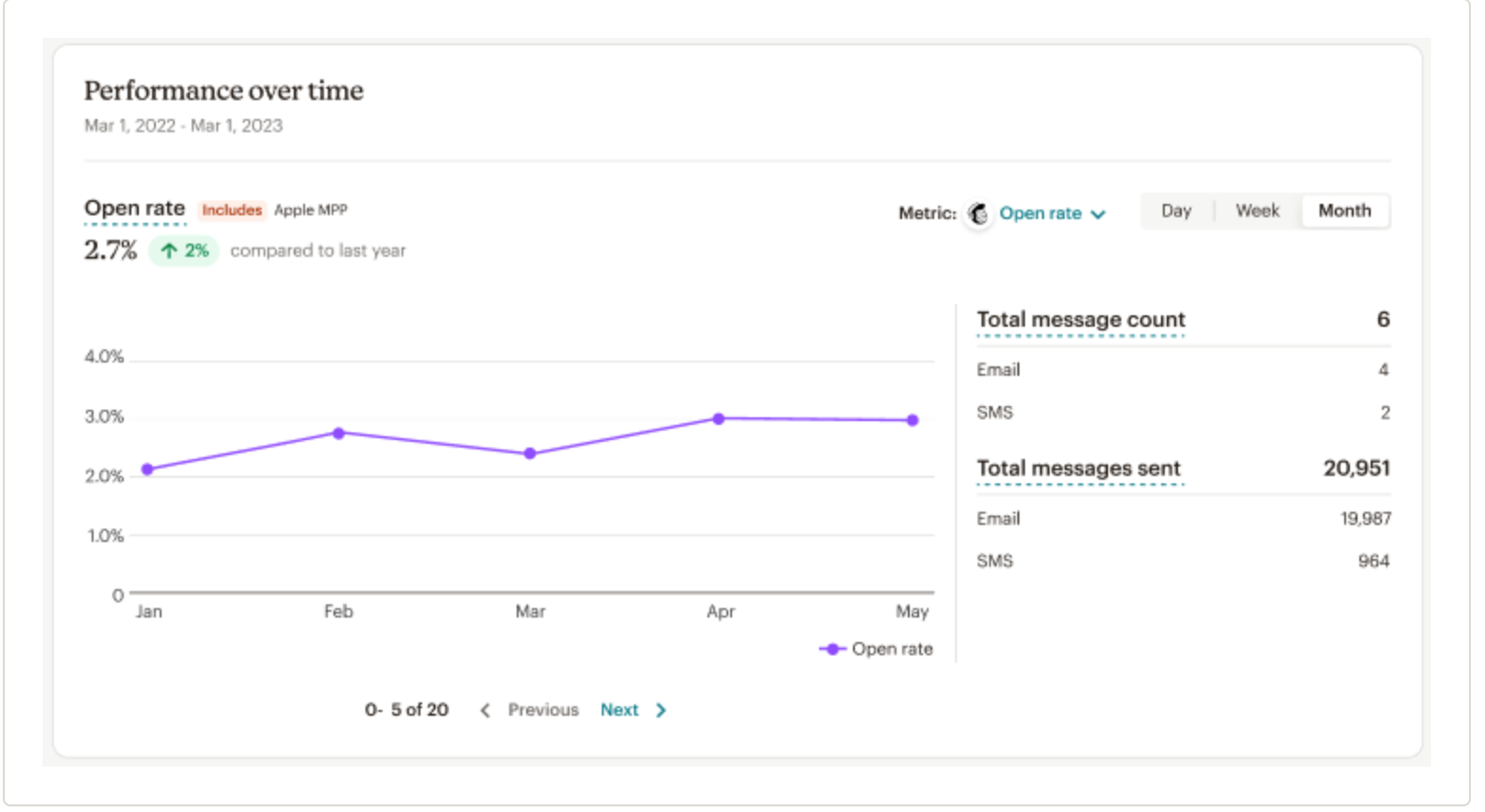This screenshot has width=1485, height=812.
Task: Select the January data point on chart
Action: click(x=147, y=469)
